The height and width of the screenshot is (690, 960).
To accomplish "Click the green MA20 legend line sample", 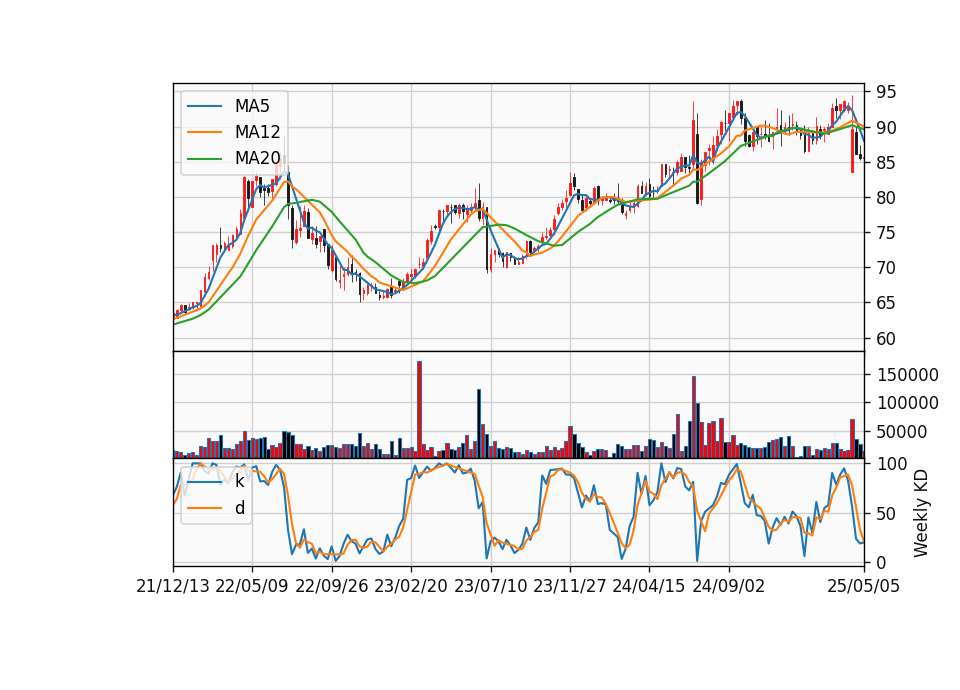I will click(x=204, y=159).
